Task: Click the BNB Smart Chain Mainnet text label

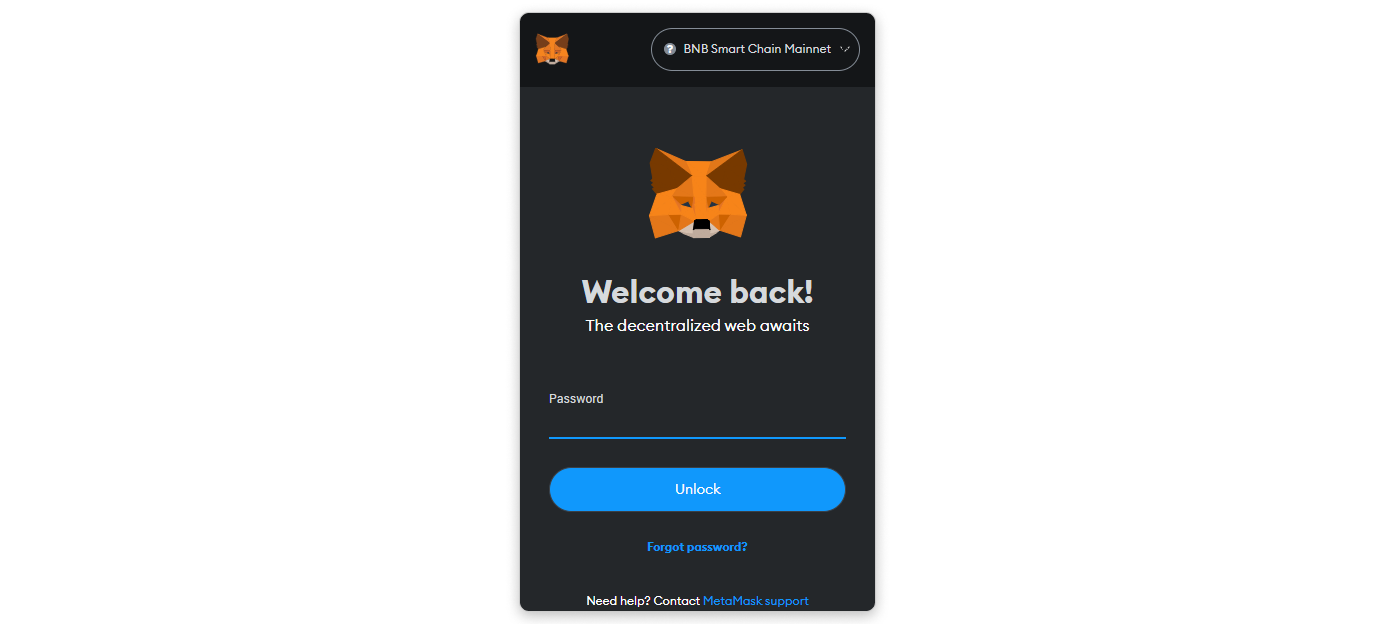Action: coord(757,49)
